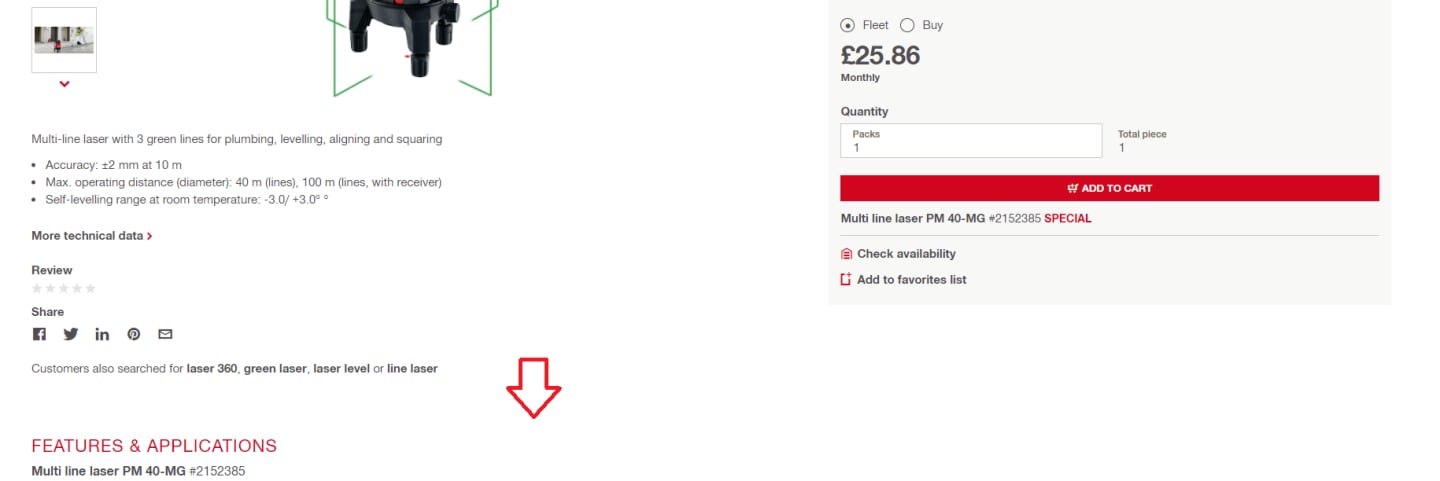
Task: Select the Fleet payment option
Action: 848,25
